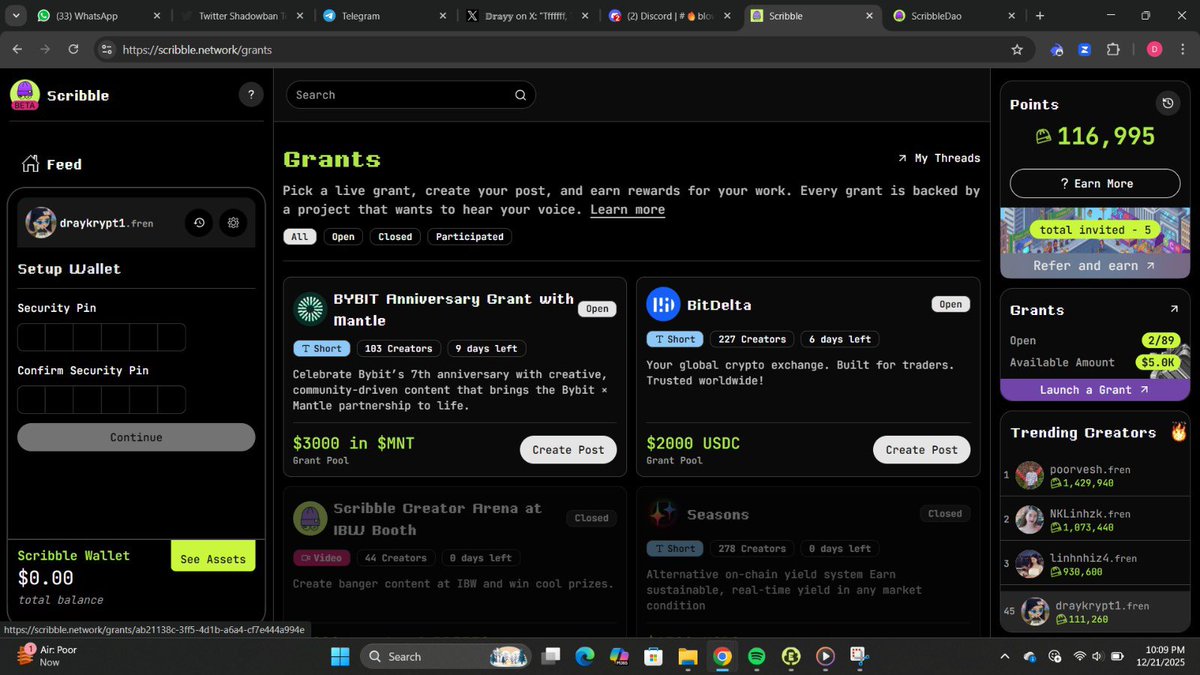Open draykrypt1.fren rank 45 row
The height and width of the screenshot is (675, 1200).
click(x=1095, y=612)
